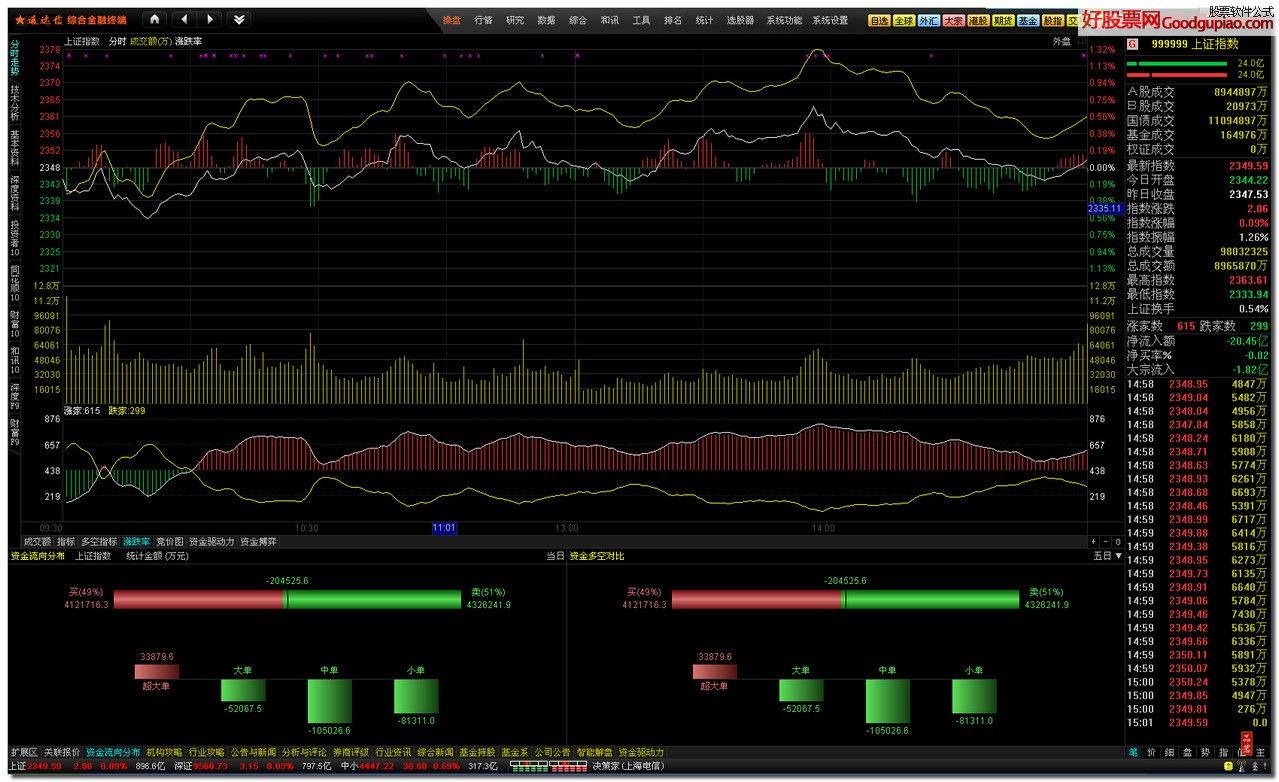Click the 资金多空对比 panel title
The height and width of the screenshot is (782, 1279).
596,555
